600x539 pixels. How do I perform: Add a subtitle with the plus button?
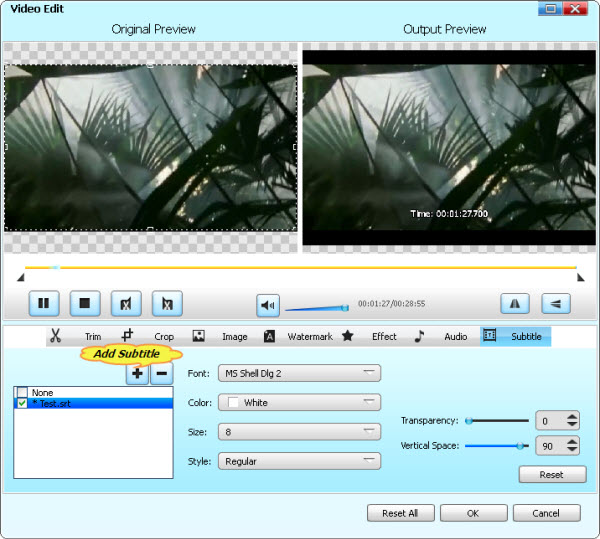pyautogui.click(x=137, y=373)
